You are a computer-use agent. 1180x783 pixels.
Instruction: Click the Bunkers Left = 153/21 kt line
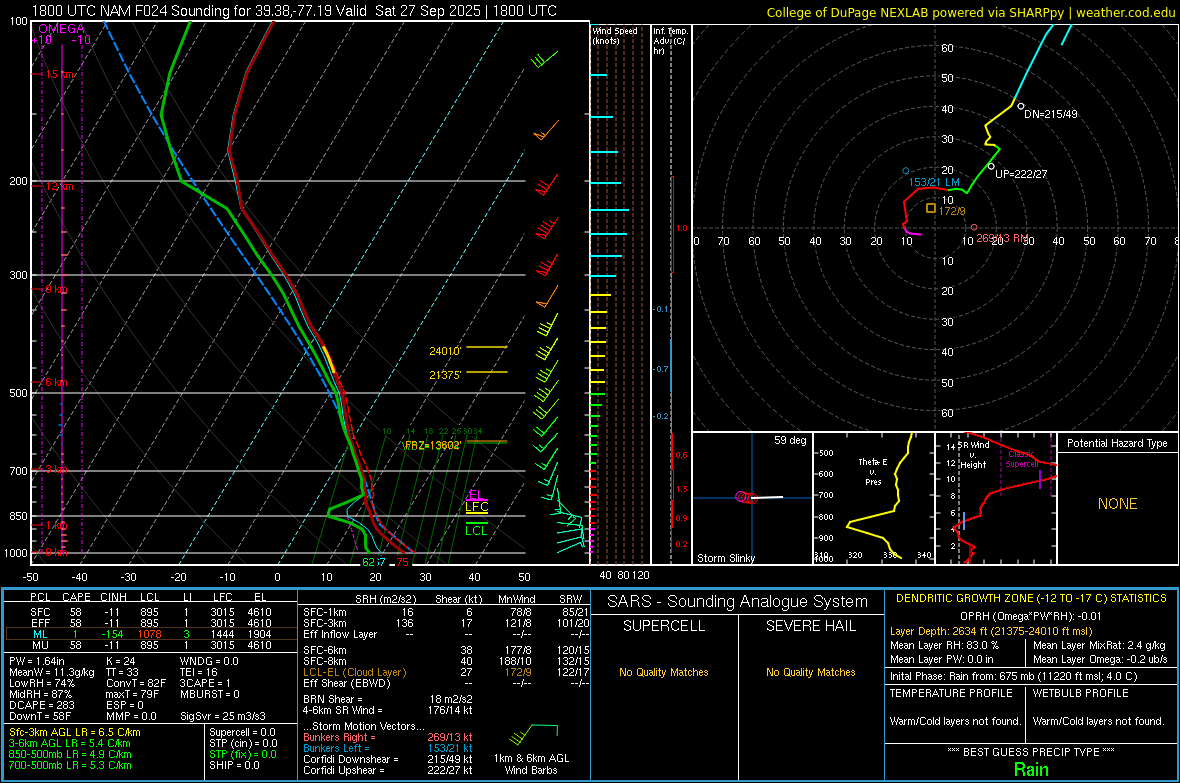388,748
